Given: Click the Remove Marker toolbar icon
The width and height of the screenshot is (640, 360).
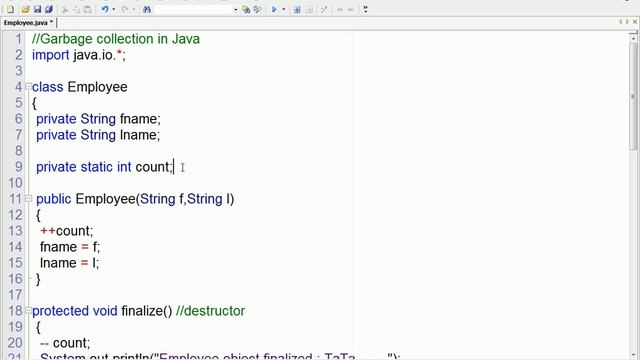Looking at the screenshot, I should coord(309,9).
